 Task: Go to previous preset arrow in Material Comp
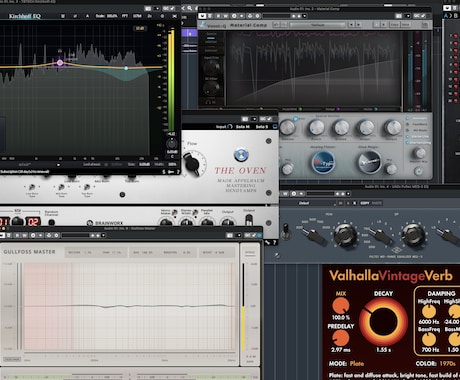tap(351, 25)
